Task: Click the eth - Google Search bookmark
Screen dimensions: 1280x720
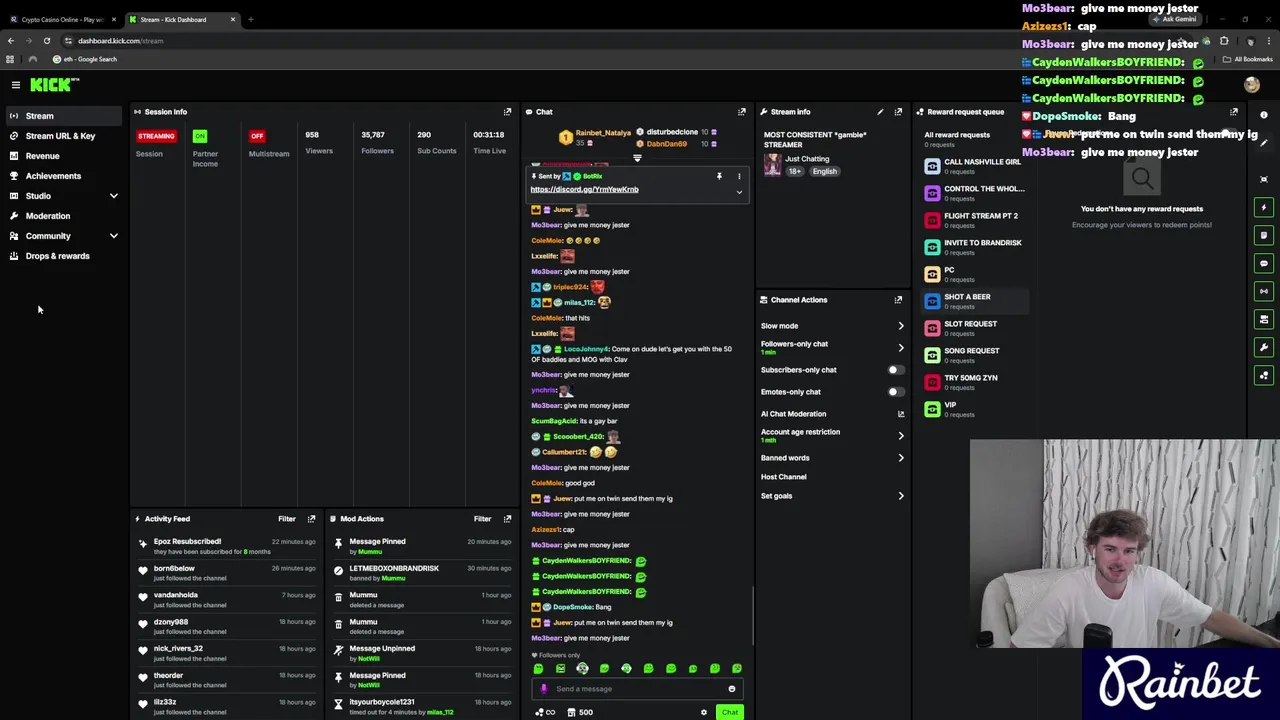Action: 85,59
